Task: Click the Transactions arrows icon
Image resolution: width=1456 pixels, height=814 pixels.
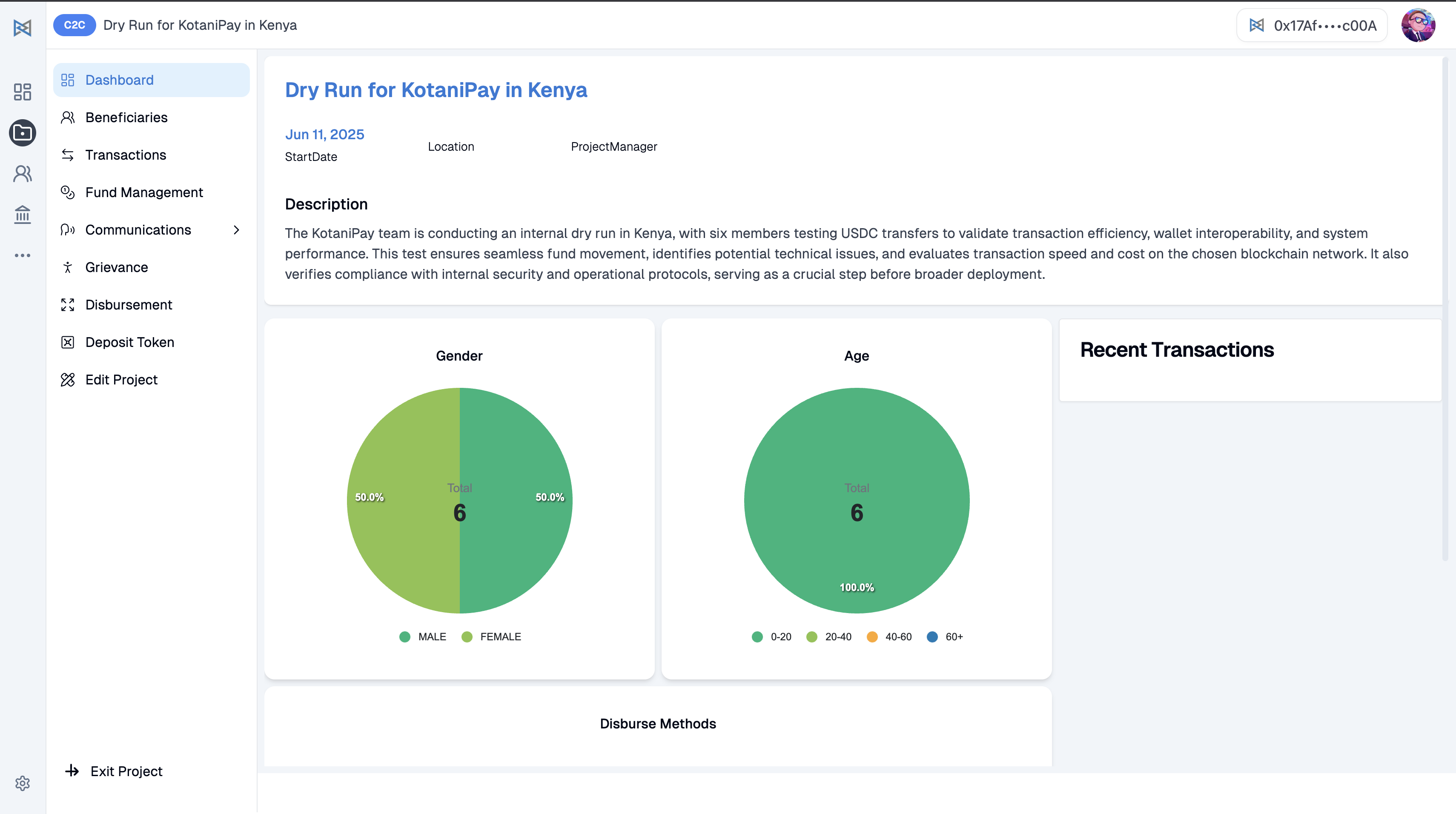Action: click(68, 155)
